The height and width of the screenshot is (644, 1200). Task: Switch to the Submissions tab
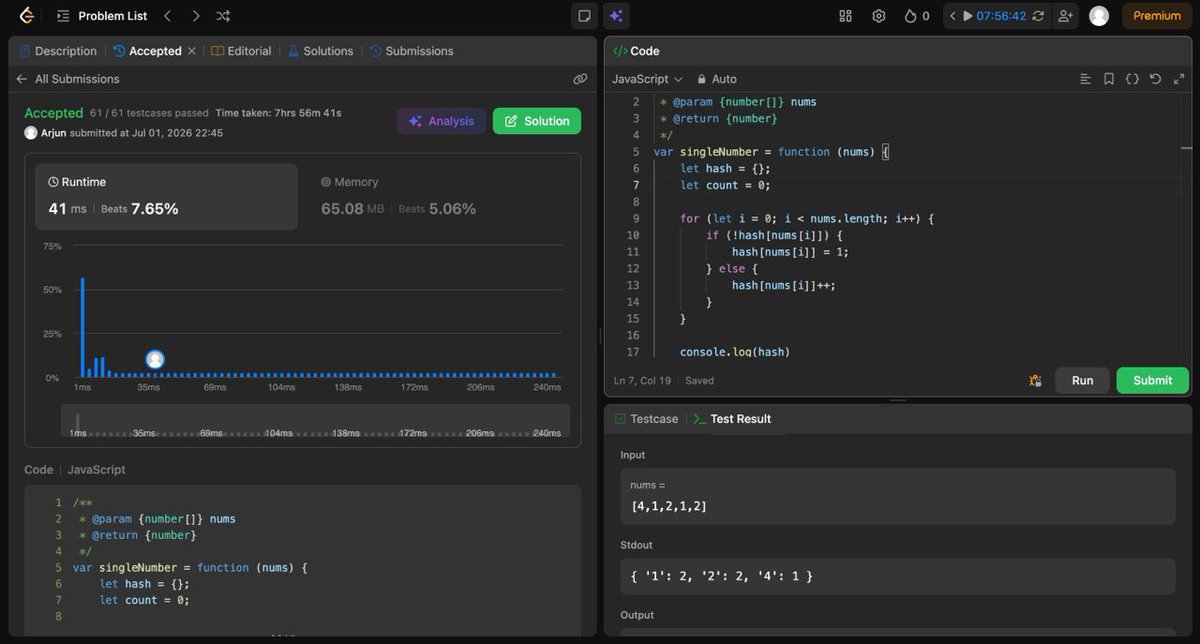coord(411,51)
